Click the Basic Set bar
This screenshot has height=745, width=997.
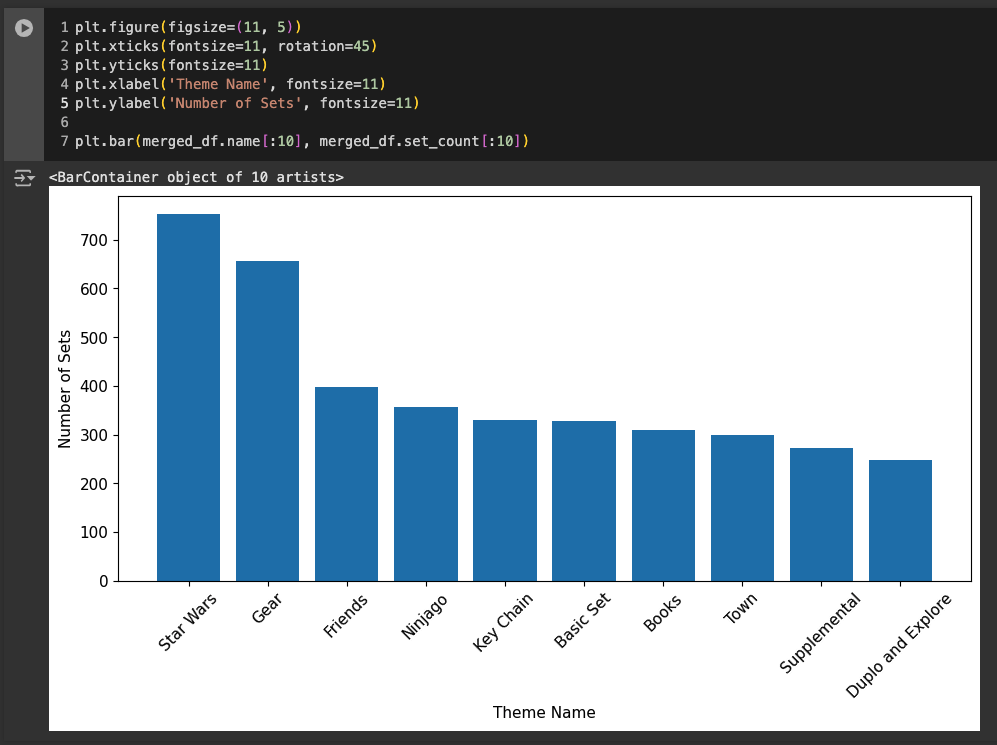click(584, 501)
